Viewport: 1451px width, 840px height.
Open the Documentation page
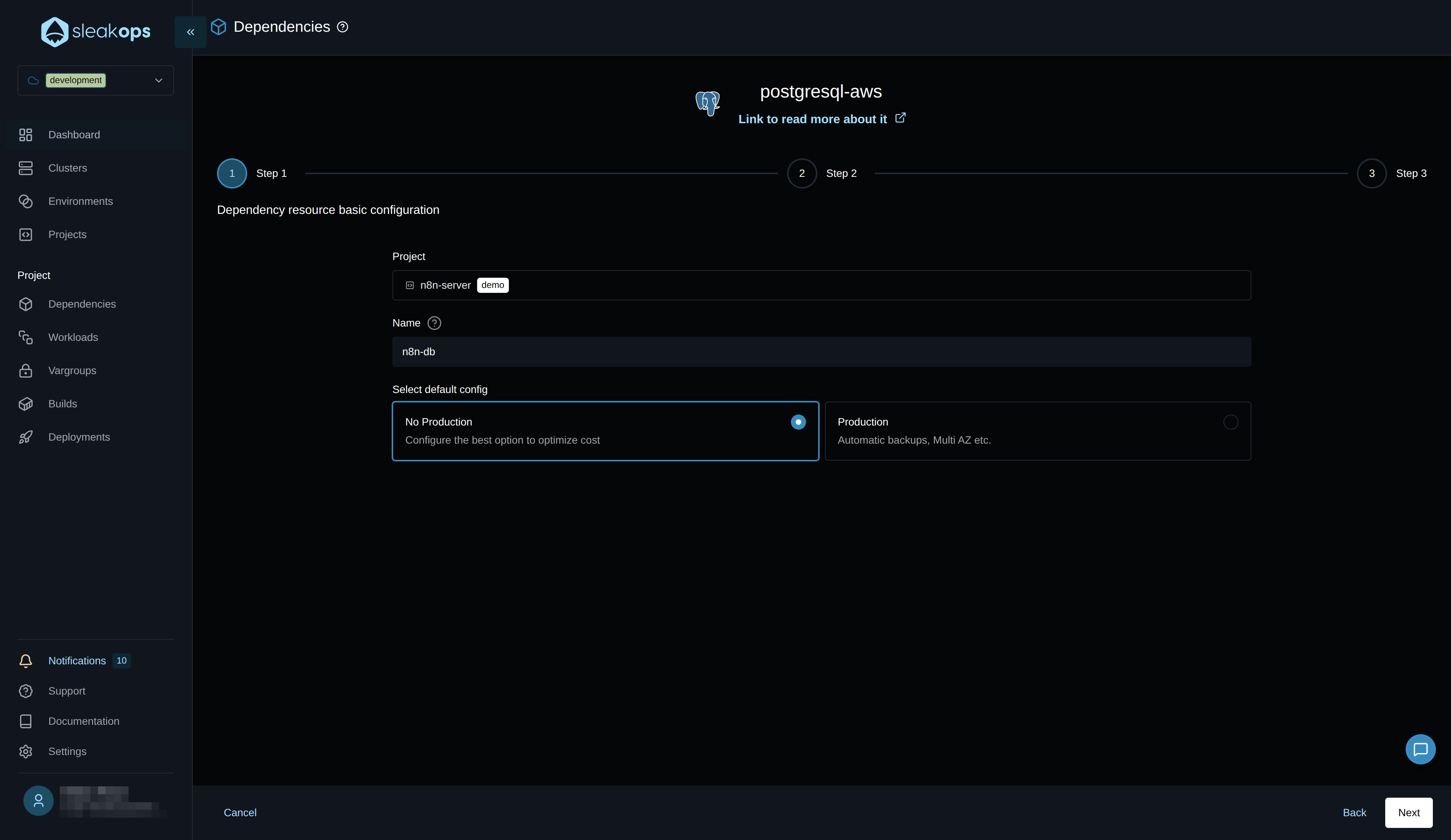tap(84, 721)
